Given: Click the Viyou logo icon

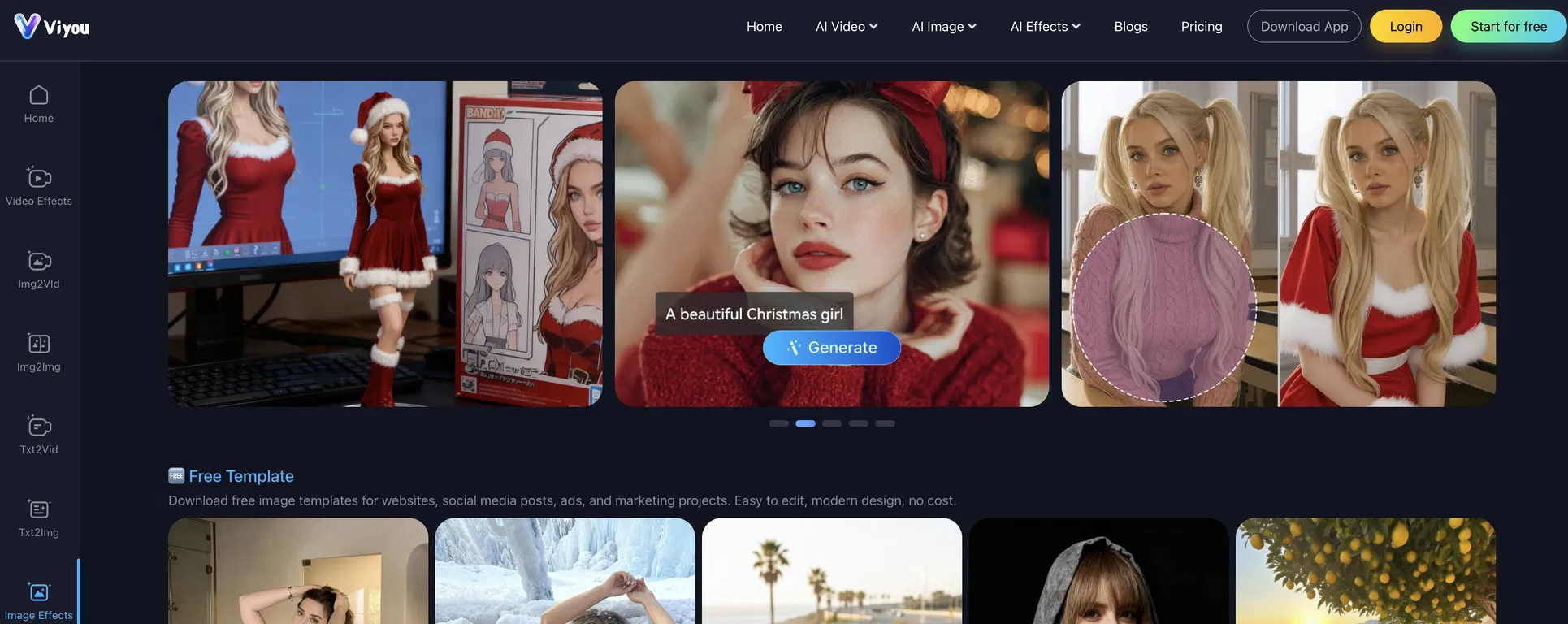Looking at the screenshot, I should tap(27, 26).
